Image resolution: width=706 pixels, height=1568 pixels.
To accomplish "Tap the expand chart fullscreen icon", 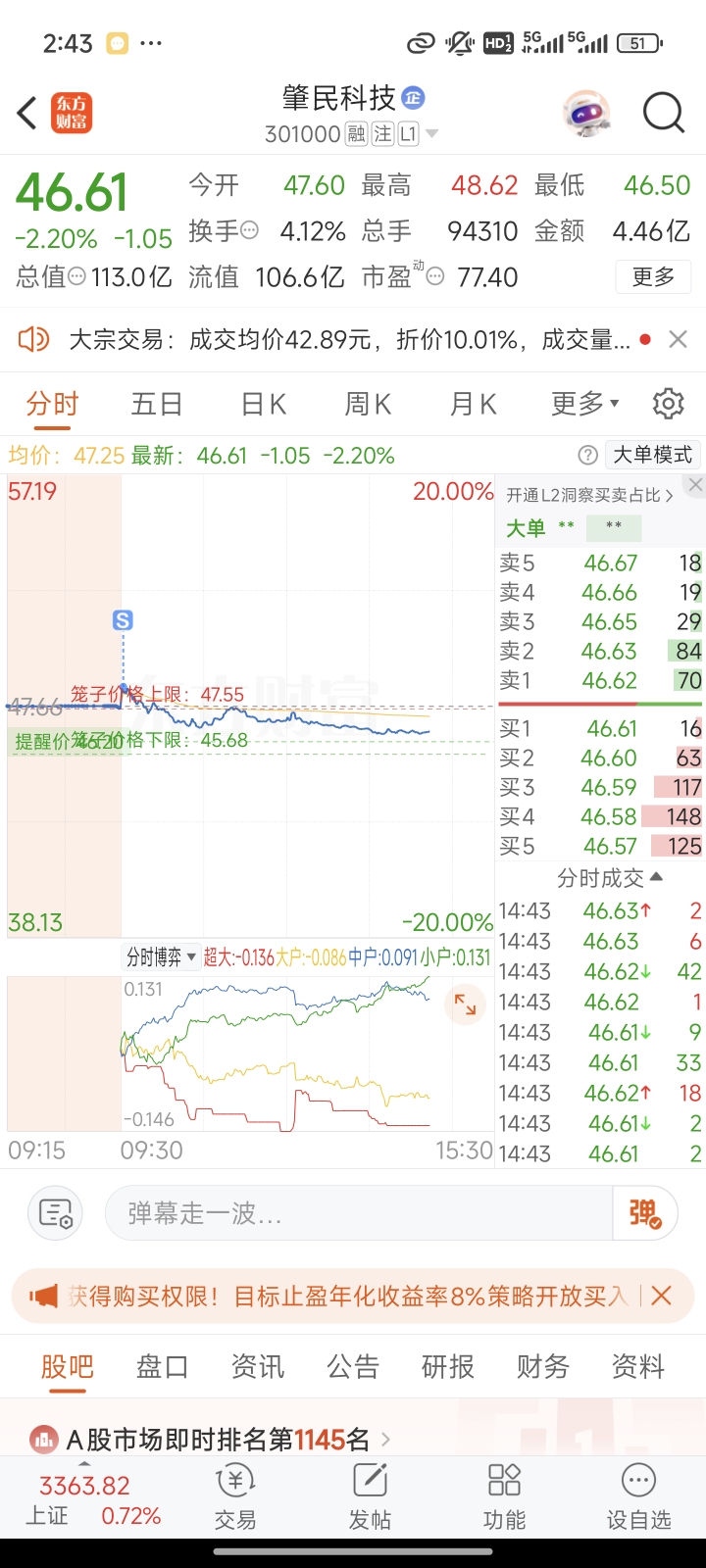I will [x=465, y=1005].
